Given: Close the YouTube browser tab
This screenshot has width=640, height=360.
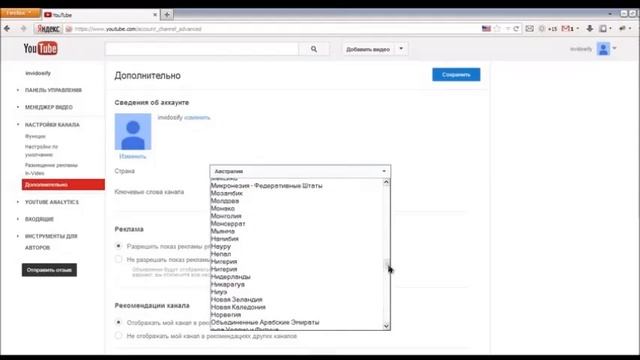Looking at the screenshot, I should (155, 15).
